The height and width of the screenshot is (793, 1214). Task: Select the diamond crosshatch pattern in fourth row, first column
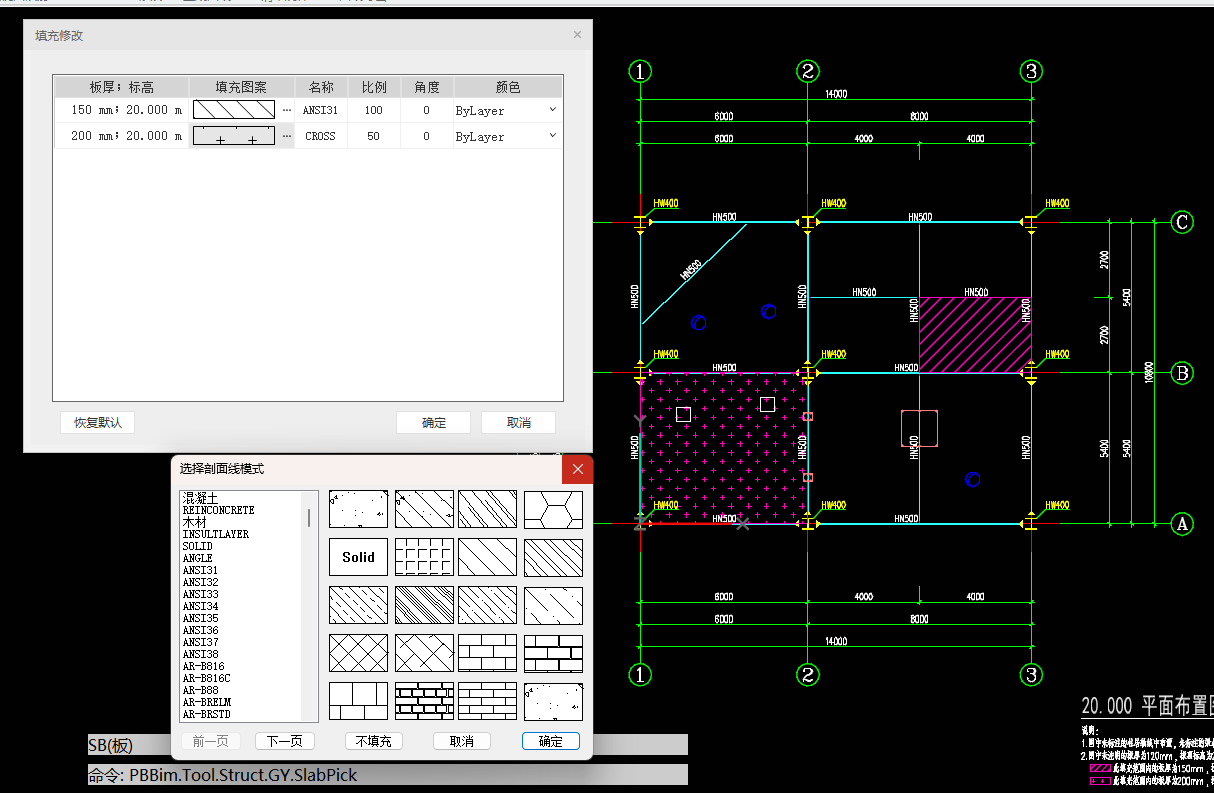click(358, 653)
